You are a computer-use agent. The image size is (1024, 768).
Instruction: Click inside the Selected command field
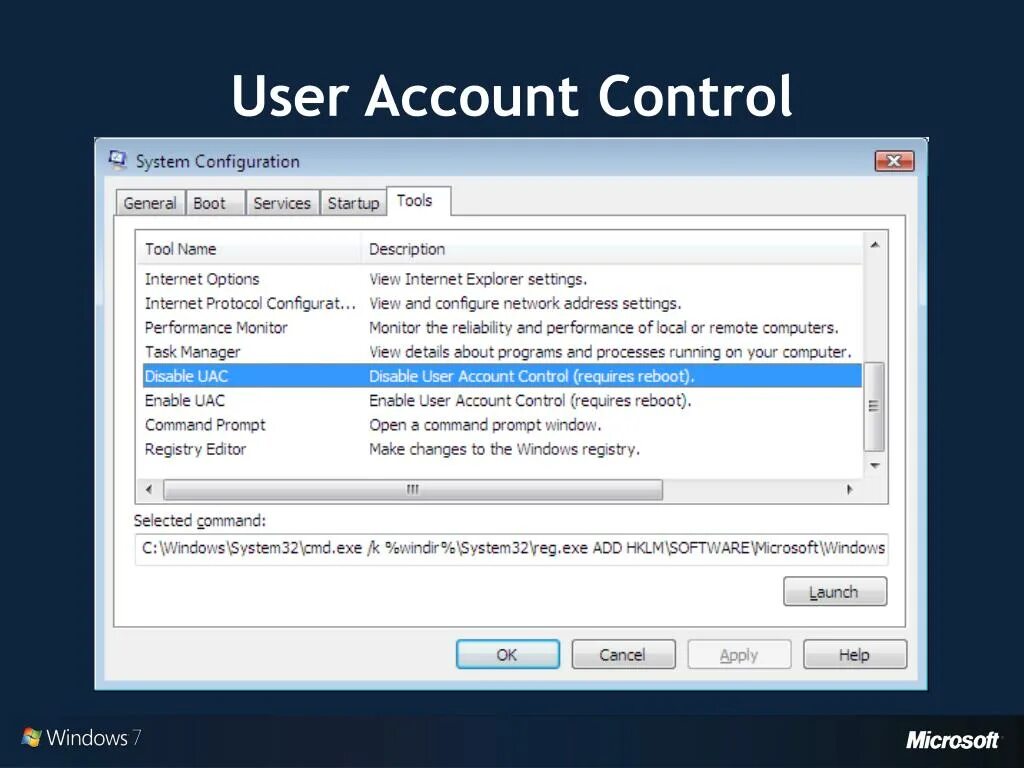[x=511, y=548]
